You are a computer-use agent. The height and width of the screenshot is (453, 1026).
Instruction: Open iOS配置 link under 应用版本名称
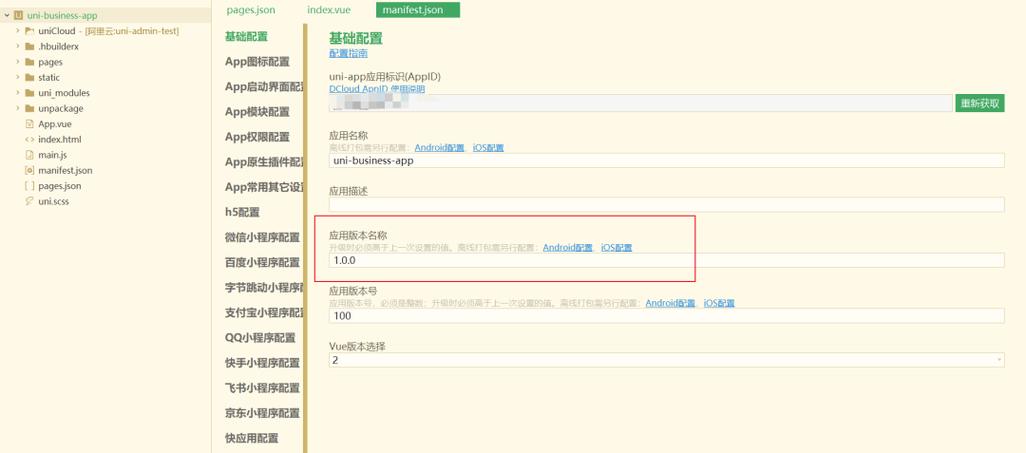pyautogui.click(x=616, y=247)
